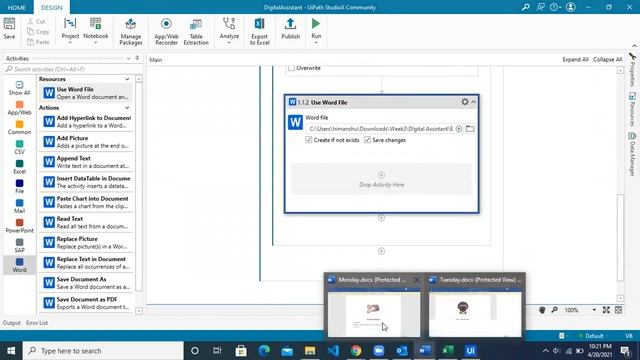Select the Append Text activity
This screenshot has height=360, width=640.
(86, 162)
